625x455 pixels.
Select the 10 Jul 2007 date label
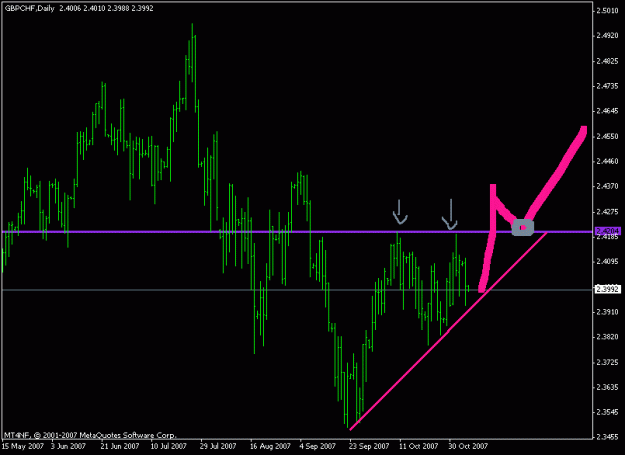click(x=170, y=446)
